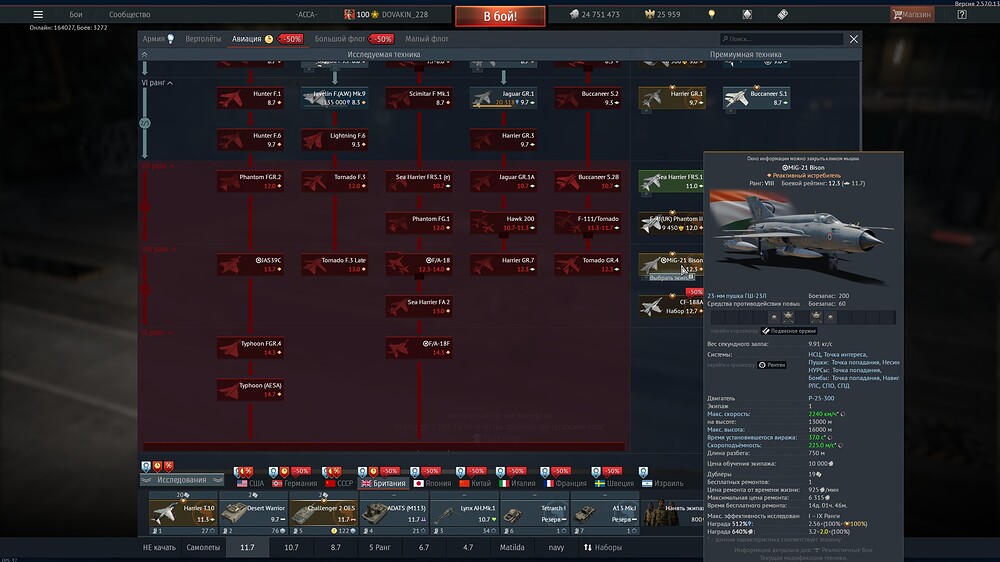
Task: Select the Typhoon FGR.4 aircraft card
Action: click(x=250, y=348)
